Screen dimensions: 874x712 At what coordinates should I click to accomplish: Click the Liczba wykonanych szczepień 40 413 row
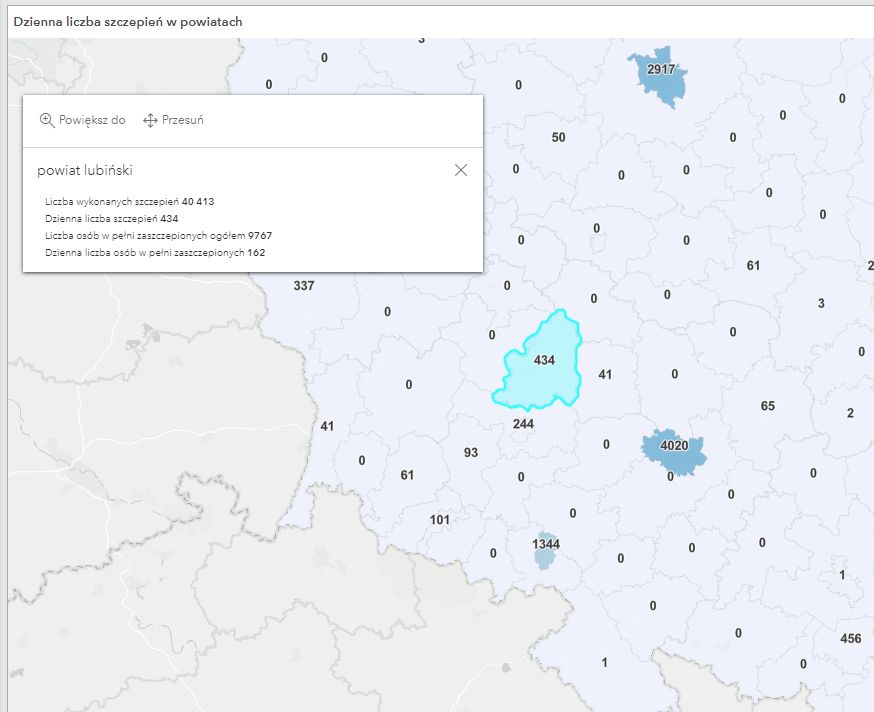(x=130, y=202)
